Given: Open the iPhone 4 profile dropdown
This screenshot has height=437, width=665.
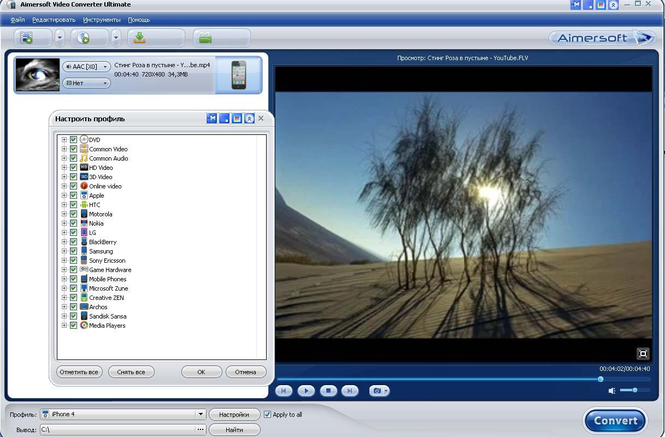Looking at the screenshot, I should [x=200, y=414].
